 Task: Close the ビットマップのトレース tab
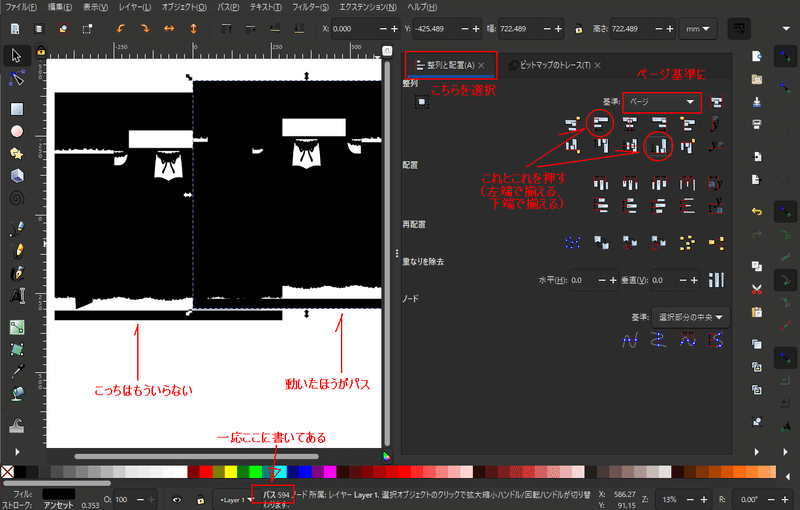pyautogui.click(x=597, y=65)
